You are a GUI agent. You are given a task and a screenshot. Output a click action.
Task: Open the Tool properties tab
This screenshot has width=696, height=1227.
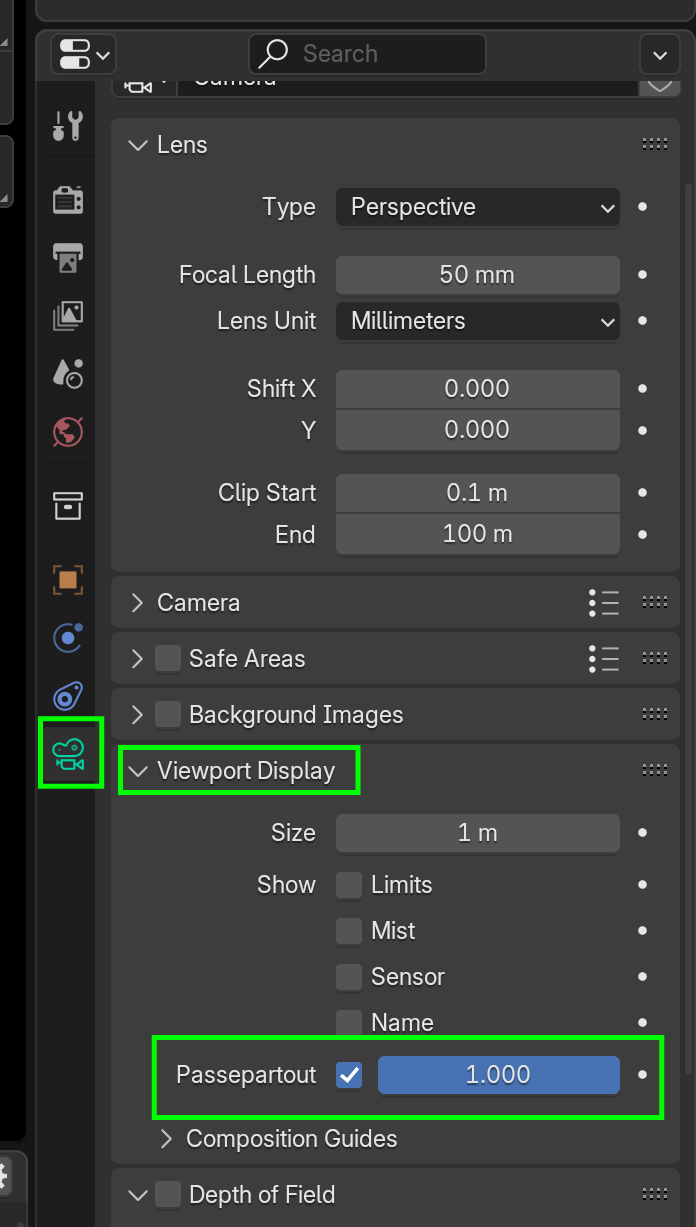point(68,127)
